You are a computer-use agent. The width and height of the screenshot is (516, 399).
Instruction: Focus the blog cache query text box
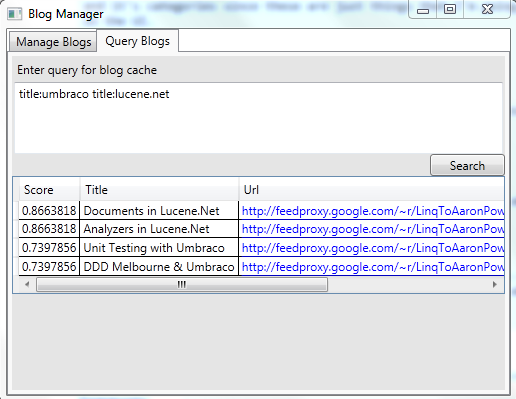(258, 118)
